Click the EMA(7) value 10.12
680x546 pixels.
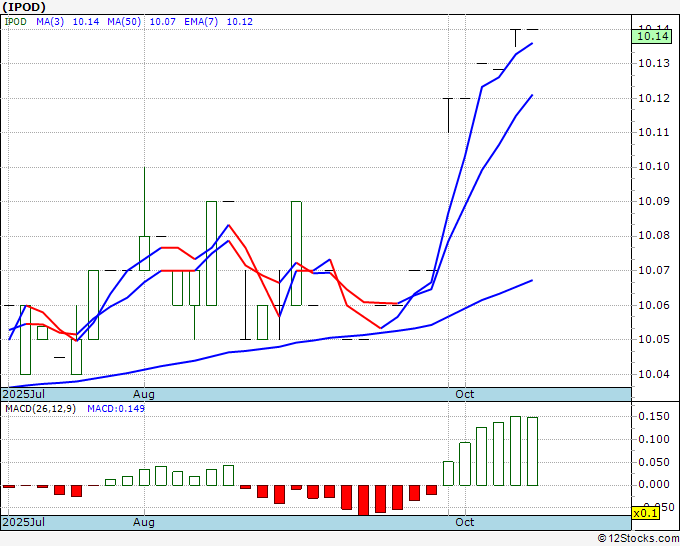(x=239, y=22)
